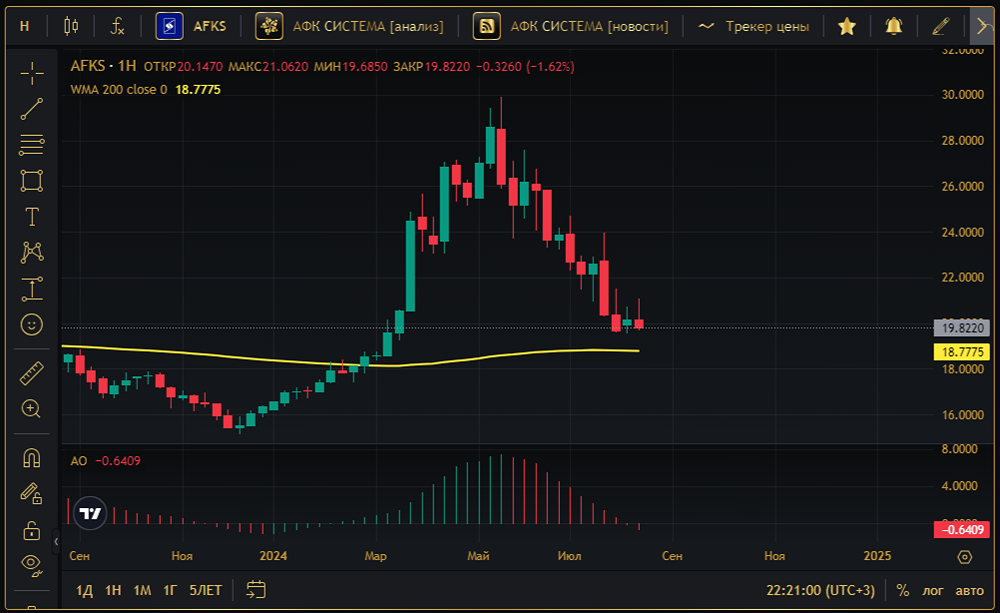
Task: Collapse the drawing toolbar side arrow
Action: 56,542
